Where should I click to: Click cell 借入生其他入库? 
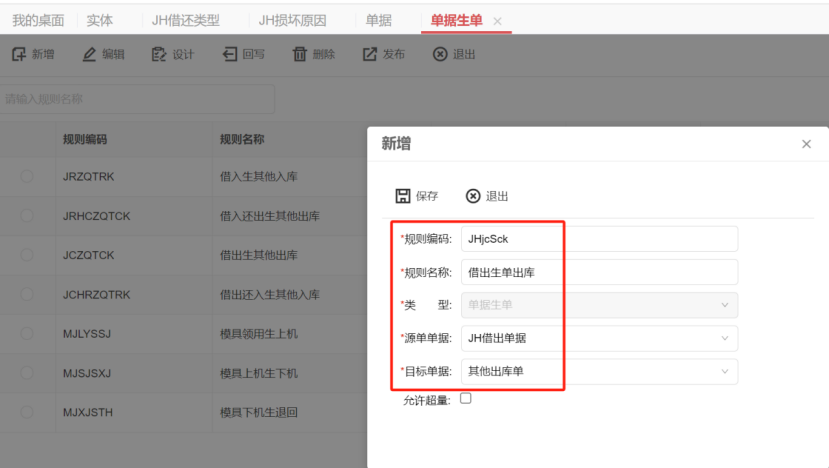tap(259, 177)
